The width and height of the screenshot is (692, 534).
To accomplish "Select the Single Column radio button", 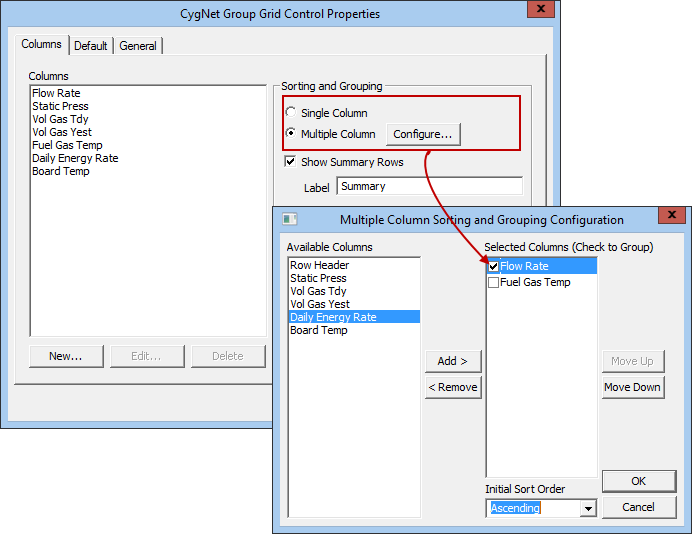I will point(290,112).
